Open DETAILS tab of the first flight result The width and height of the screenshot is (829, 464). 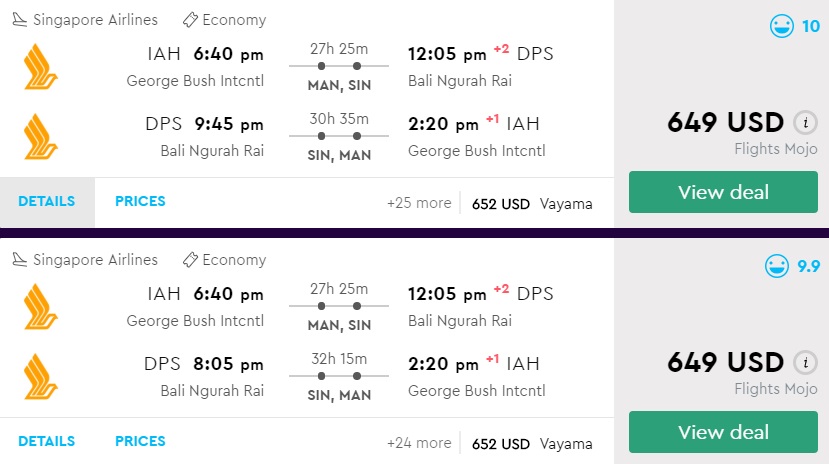[46, 202]
